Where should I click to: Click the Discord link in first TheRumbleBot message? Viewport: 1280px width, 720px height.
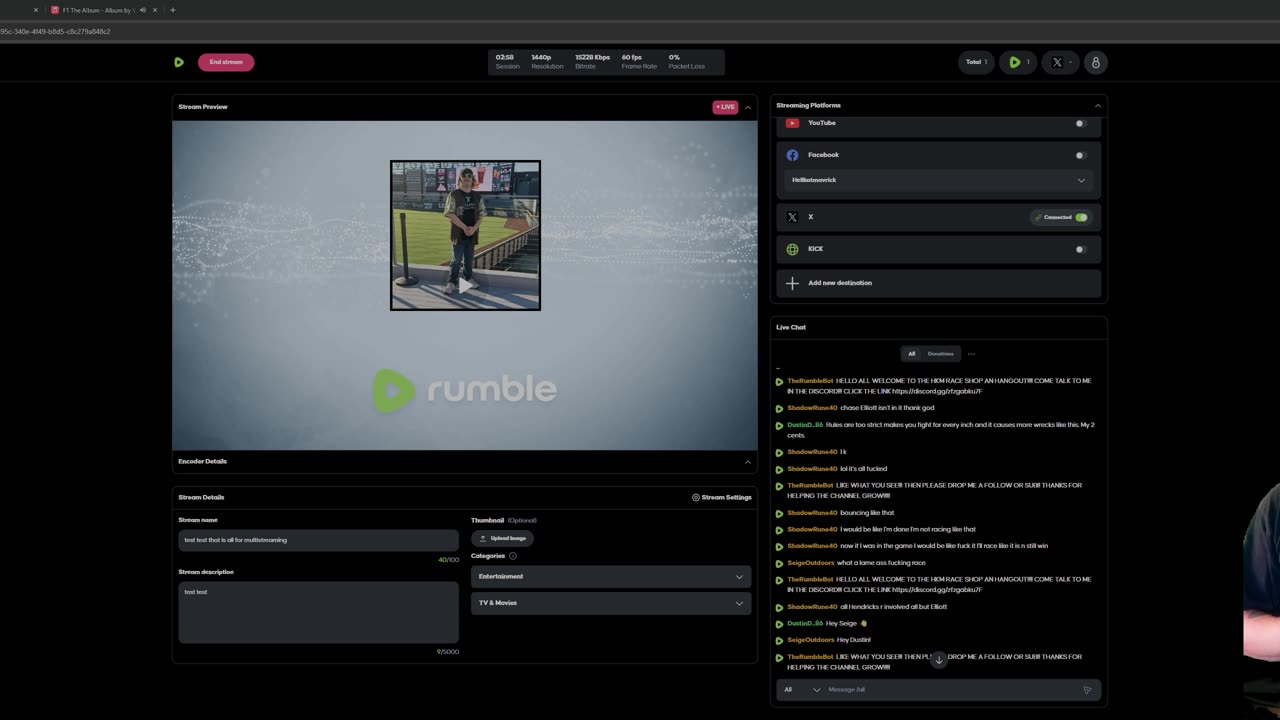pyautogui.click(x=937, y=391)
